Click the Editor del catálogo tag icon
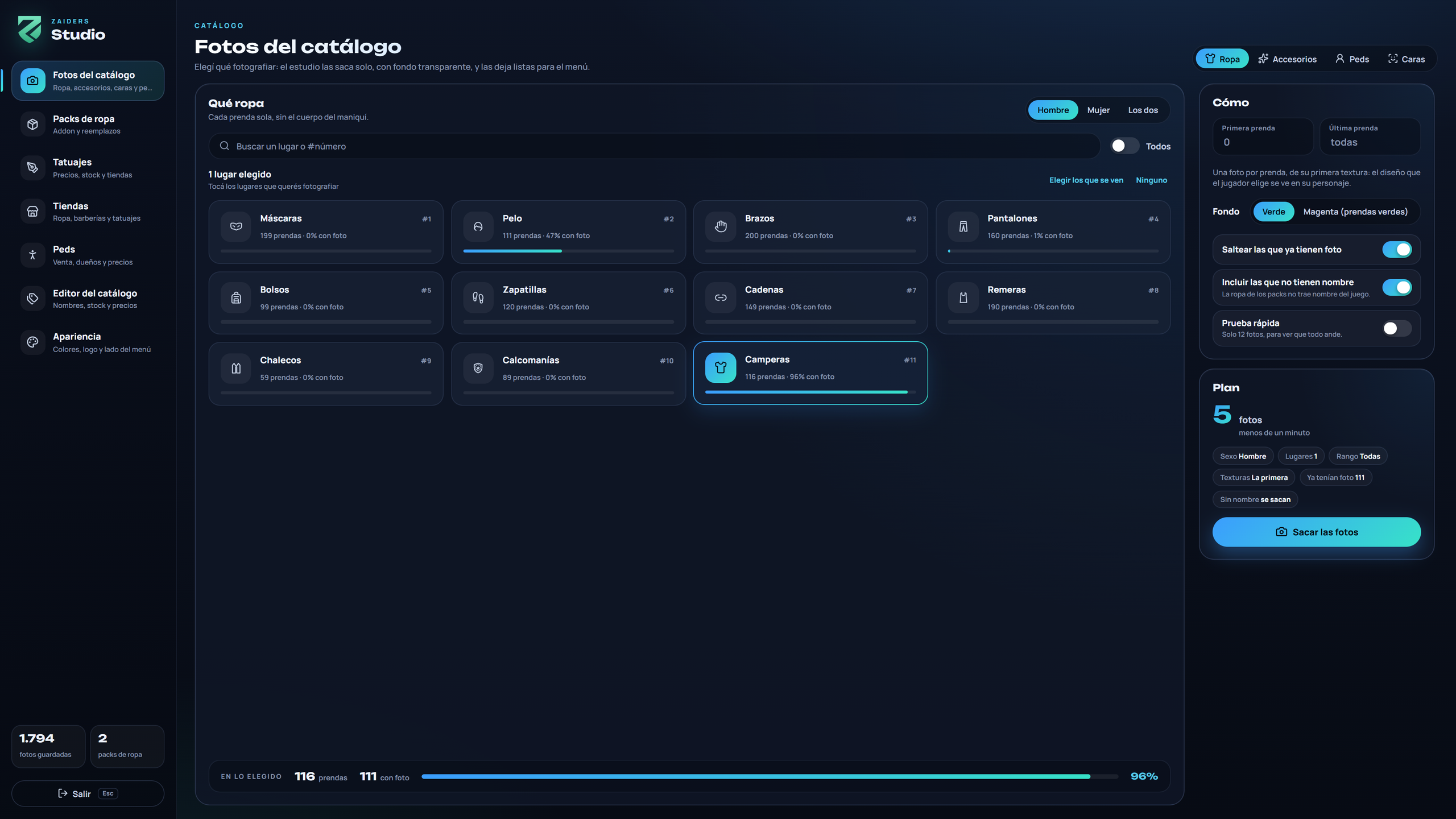The height and width of the screenshot is (819, 1456). [33, 299]
